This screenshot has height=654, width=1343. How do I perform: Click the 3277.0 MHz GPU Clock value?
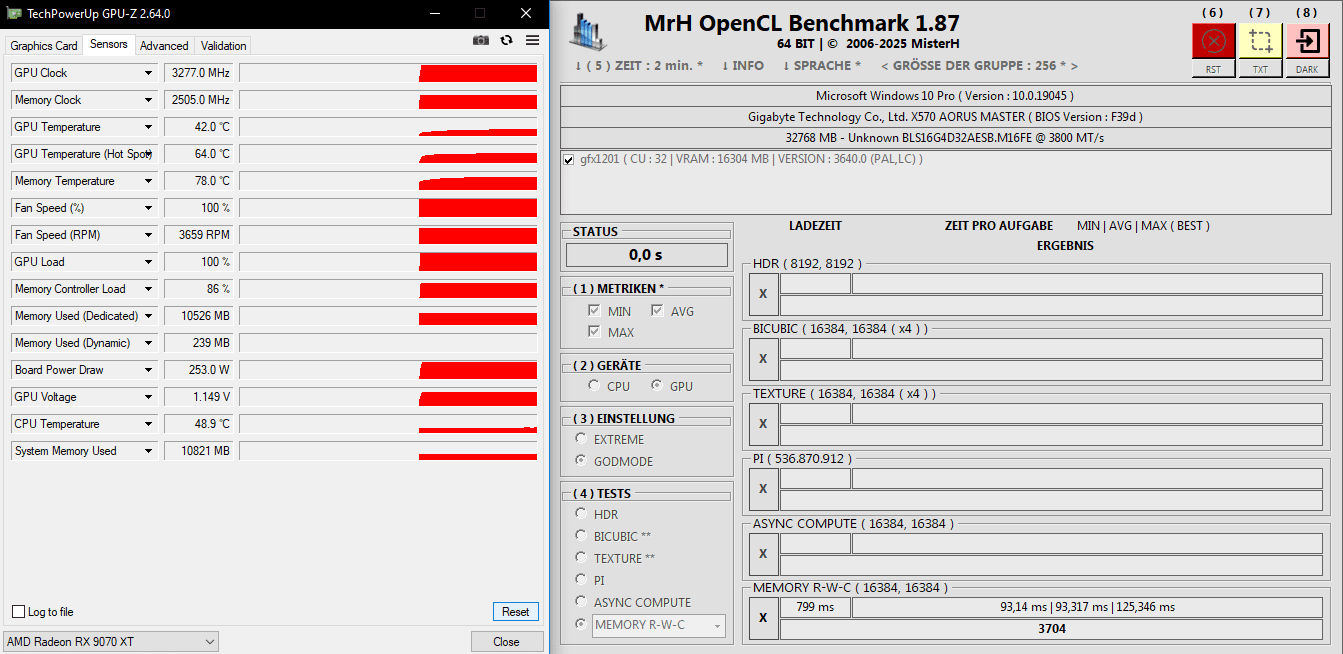[x=198, y=73]
